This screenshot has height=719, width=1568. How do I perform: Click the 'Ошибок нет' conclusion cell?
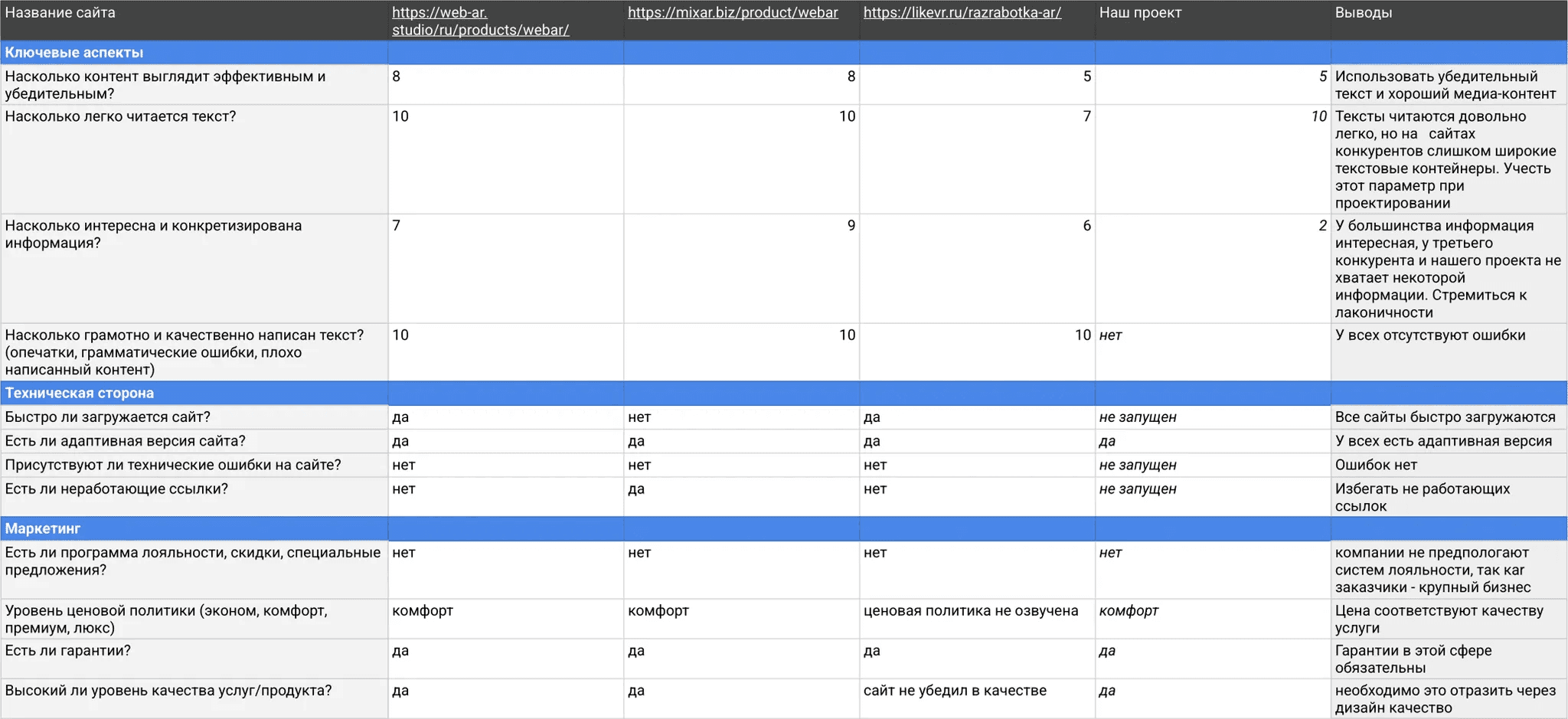coord(1376,466)
